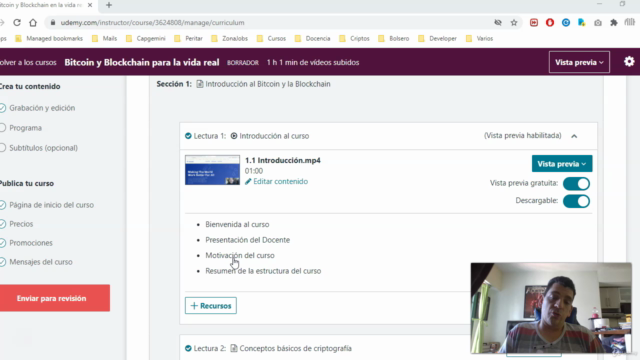640x360 pixels.
Task: Open the Capgemini bookmark folder
Action: click(x=146, y=38)
